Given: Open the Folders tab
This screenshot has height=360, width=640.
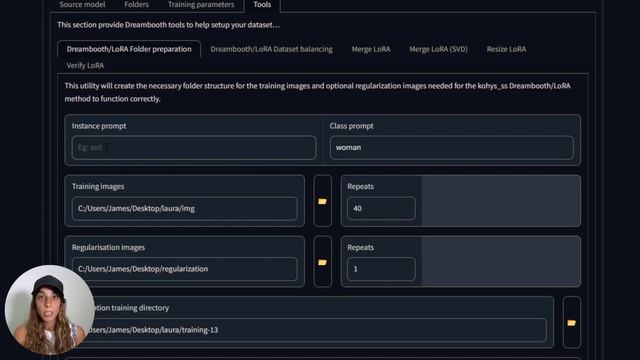Looking at the screenshot, I should tap(136, 4).
